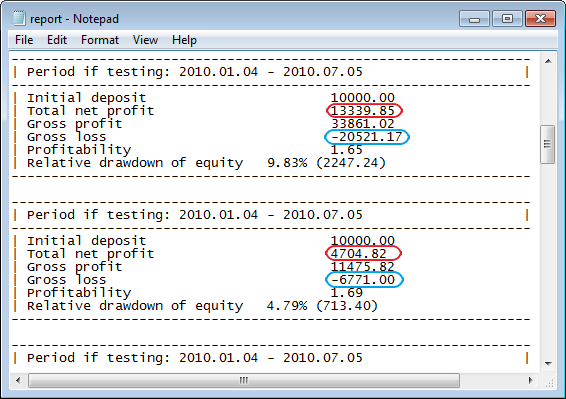Click the second 'Period if testing' header line
566x399 pixels.
(x=195, y=214)
